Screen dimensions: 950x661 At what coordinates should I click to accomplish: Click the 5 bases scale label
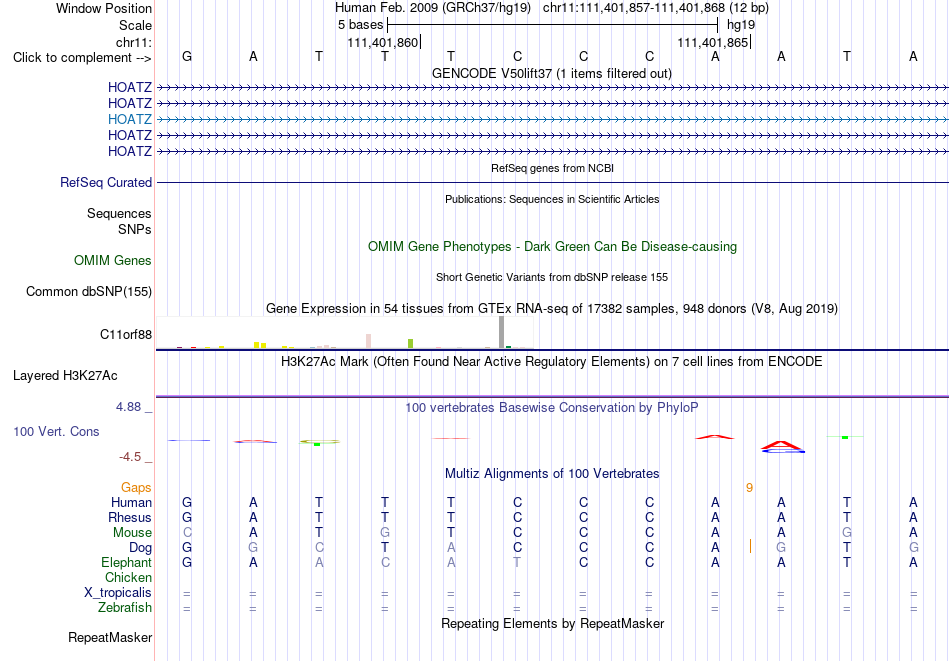tap(360, 25)
